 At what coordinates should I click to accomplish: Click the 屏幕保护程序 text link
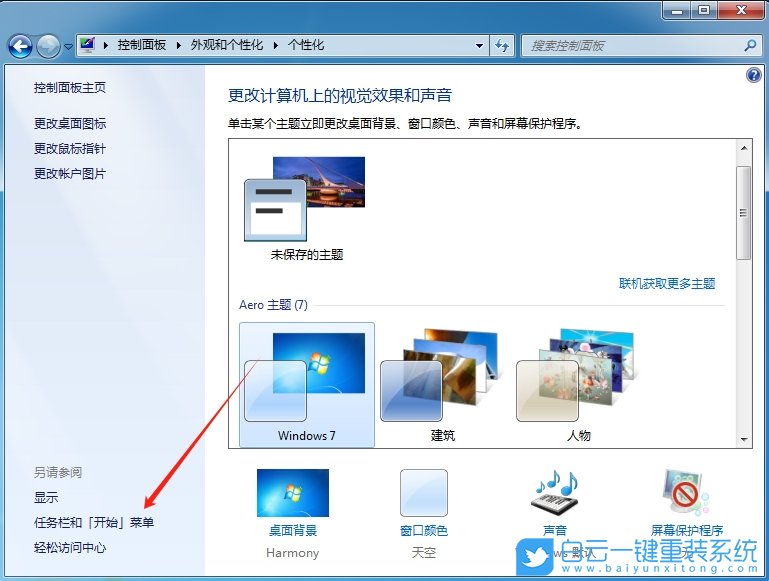[687, 530]
